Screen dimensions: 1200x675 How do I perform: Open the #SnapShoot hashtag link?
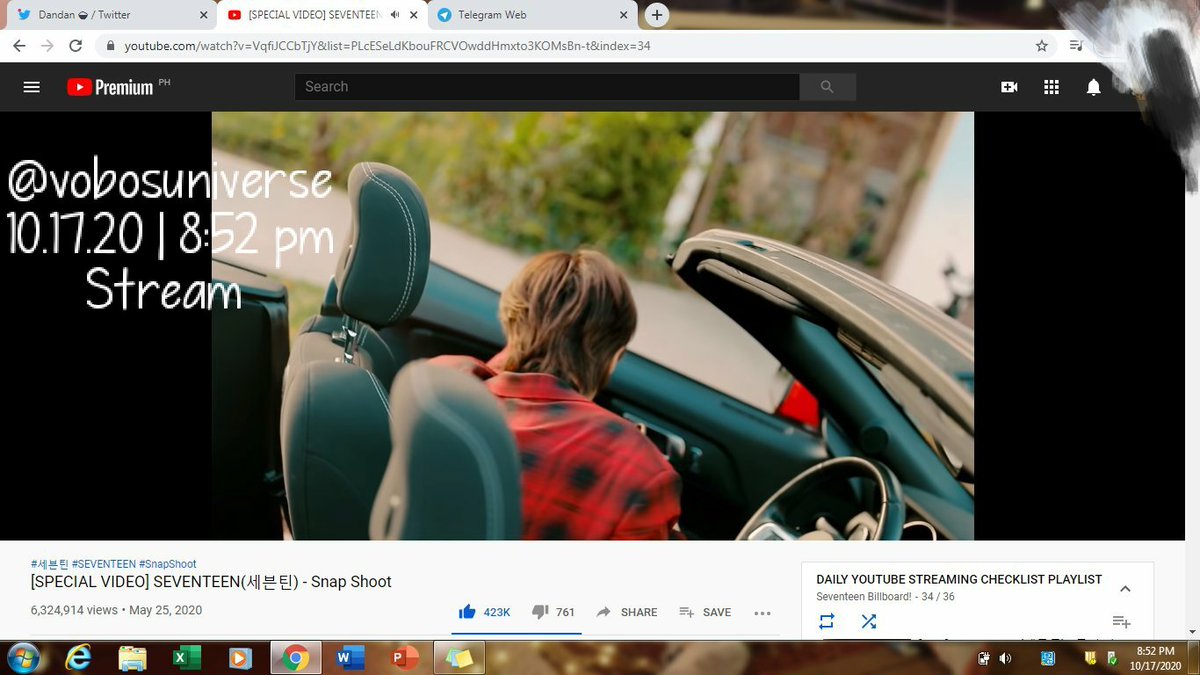pos(168,564)
